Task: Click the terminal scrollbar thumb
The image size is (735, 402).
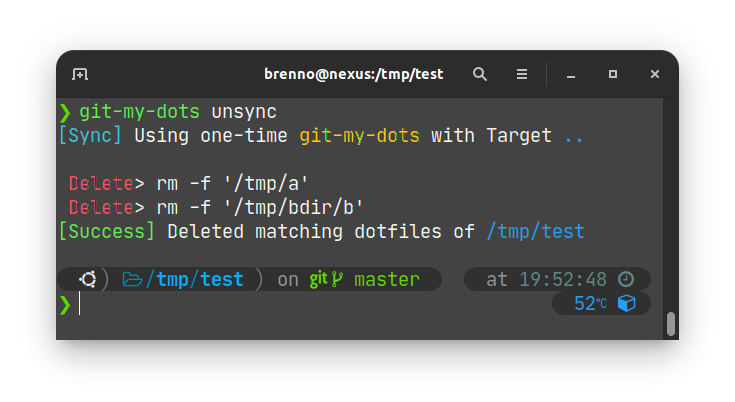Action: pyautogui.click(x=671, y=324)
